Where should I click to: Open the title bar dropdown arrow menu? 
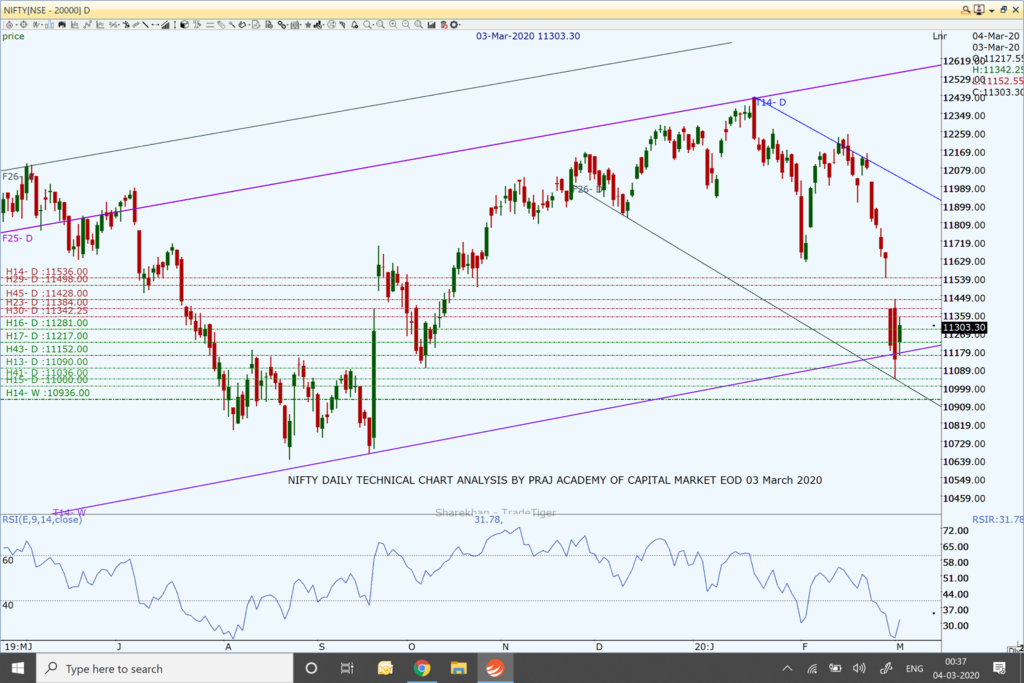(991, 10)
